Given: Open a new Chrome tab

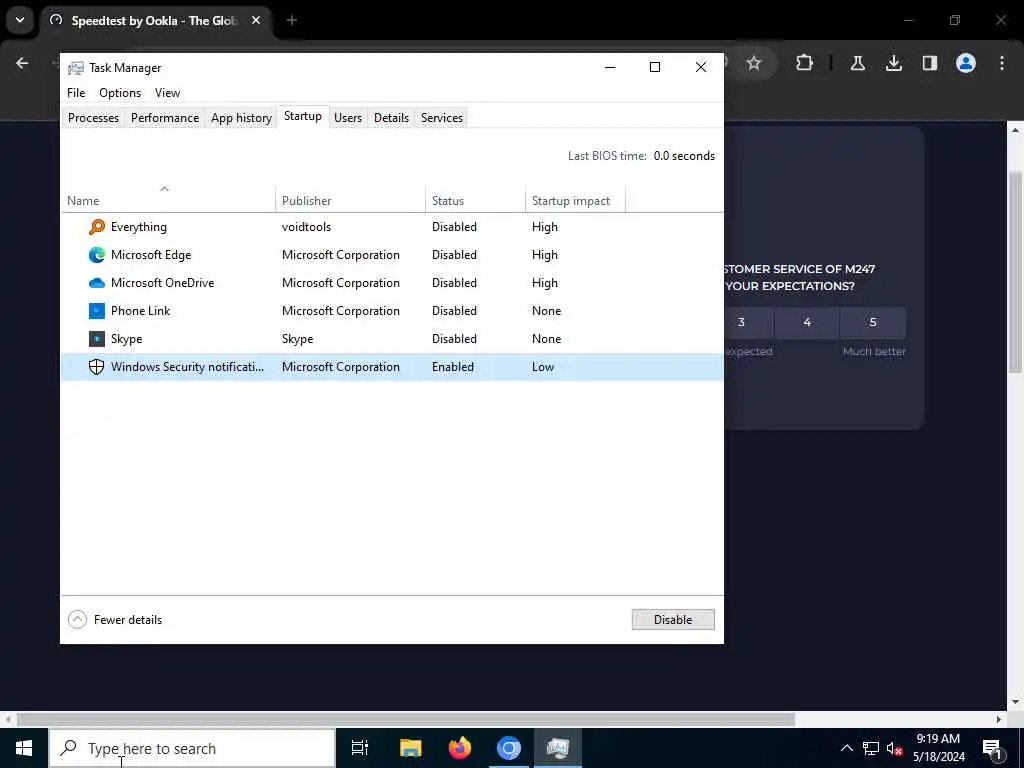Looking at the screenshot, I should [292, 20].
